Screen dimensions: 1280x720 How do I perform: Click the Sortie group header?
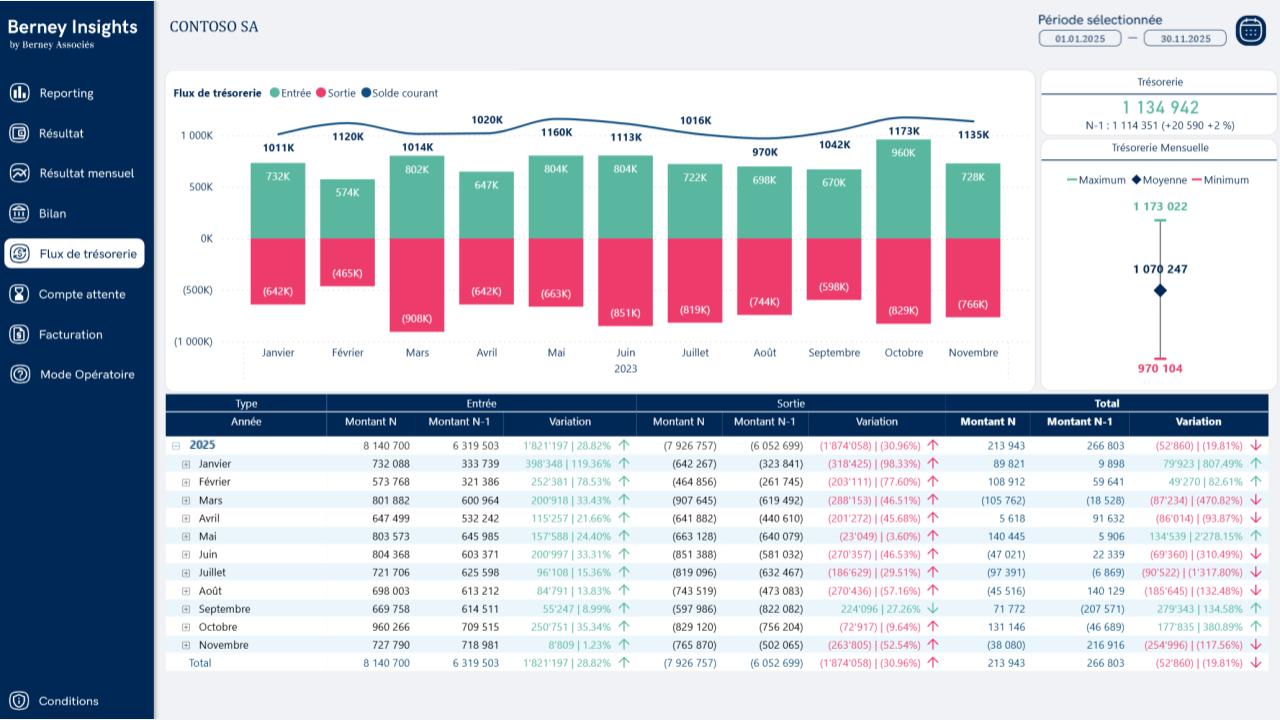point(791,404)
